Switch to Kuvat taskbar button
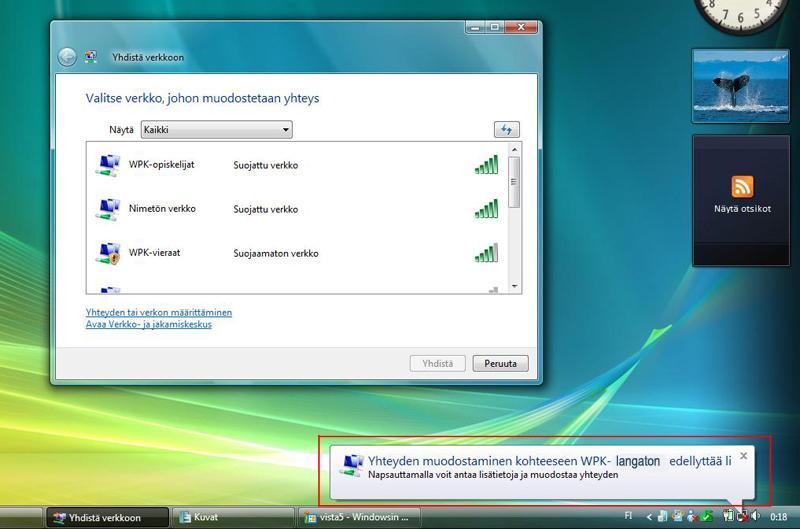The image size is (800, 529). pos(233,517)
